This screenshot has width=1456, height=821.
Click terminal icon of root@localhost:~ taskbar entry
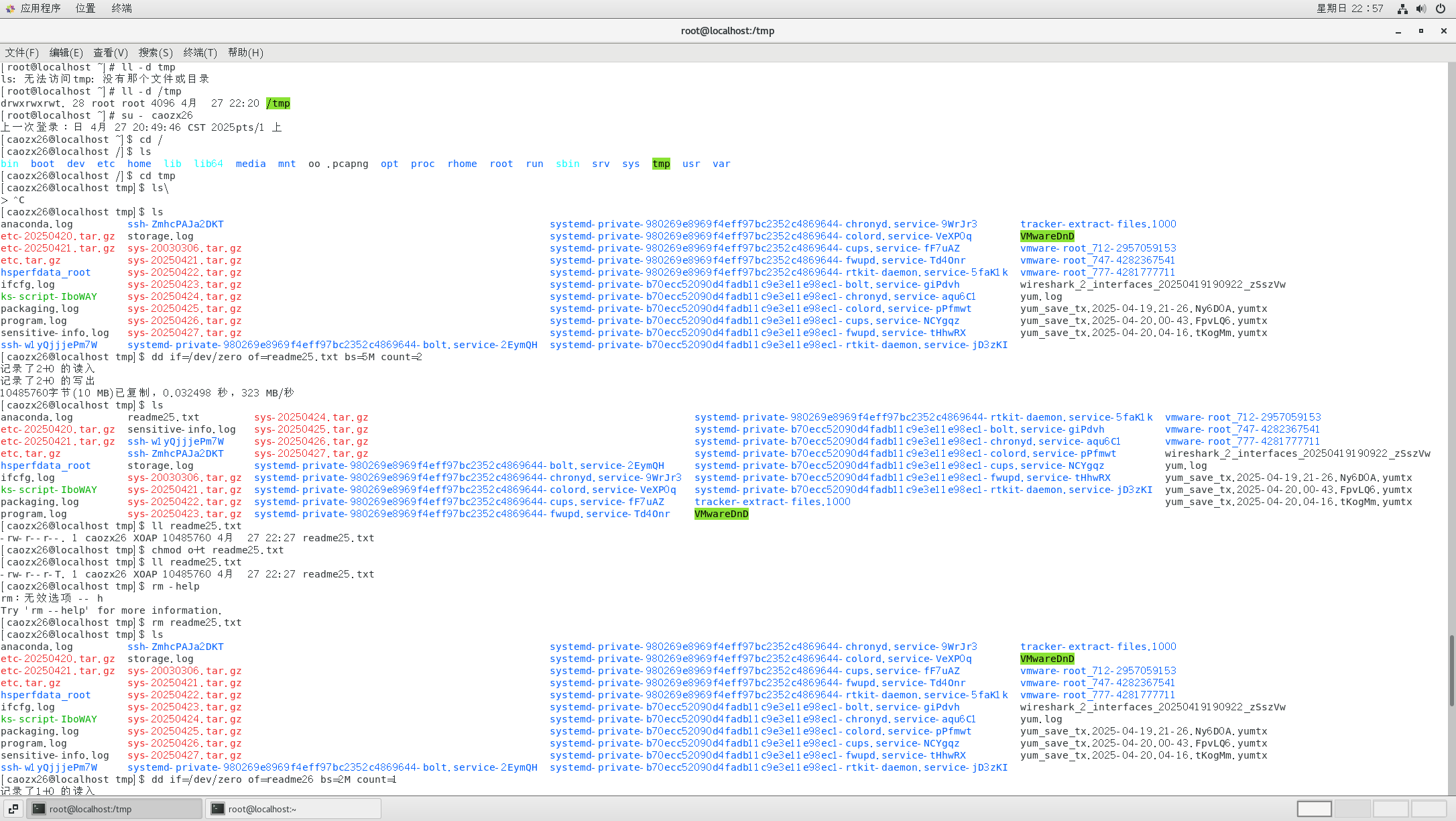pos(218,809)
